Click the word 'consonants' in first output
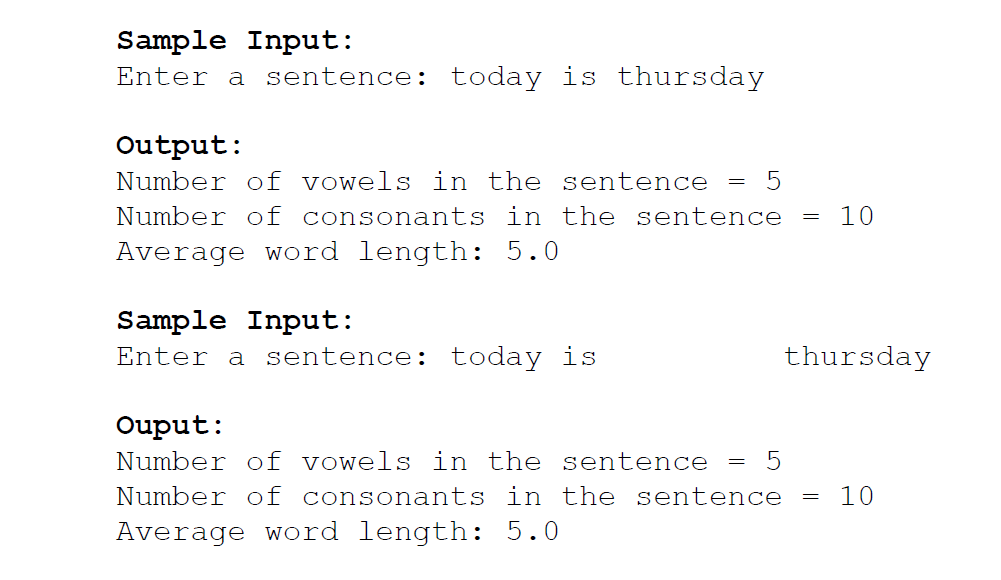This screenshot has height=580, width=1001. coord(393,218)
